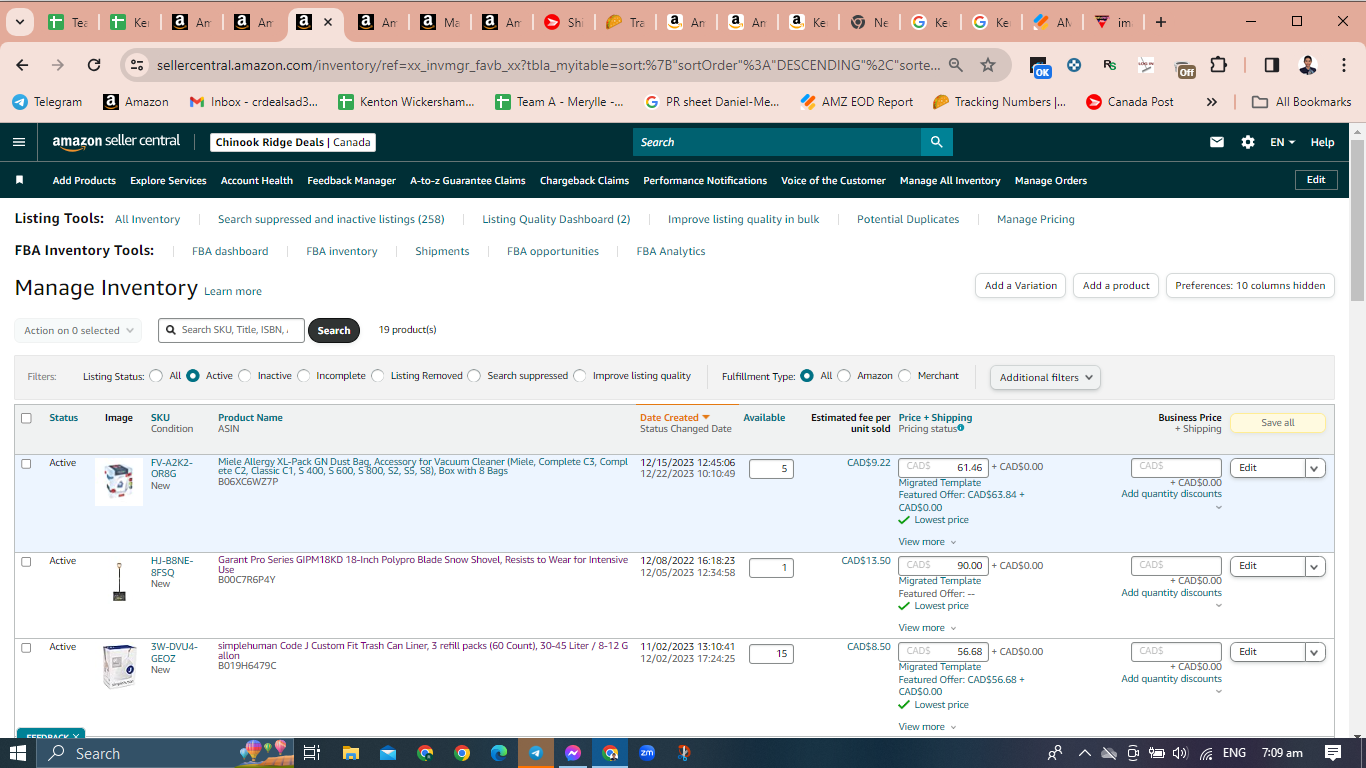
Task: Toggle the browser side panel icon
Action: pos(1271,65)
